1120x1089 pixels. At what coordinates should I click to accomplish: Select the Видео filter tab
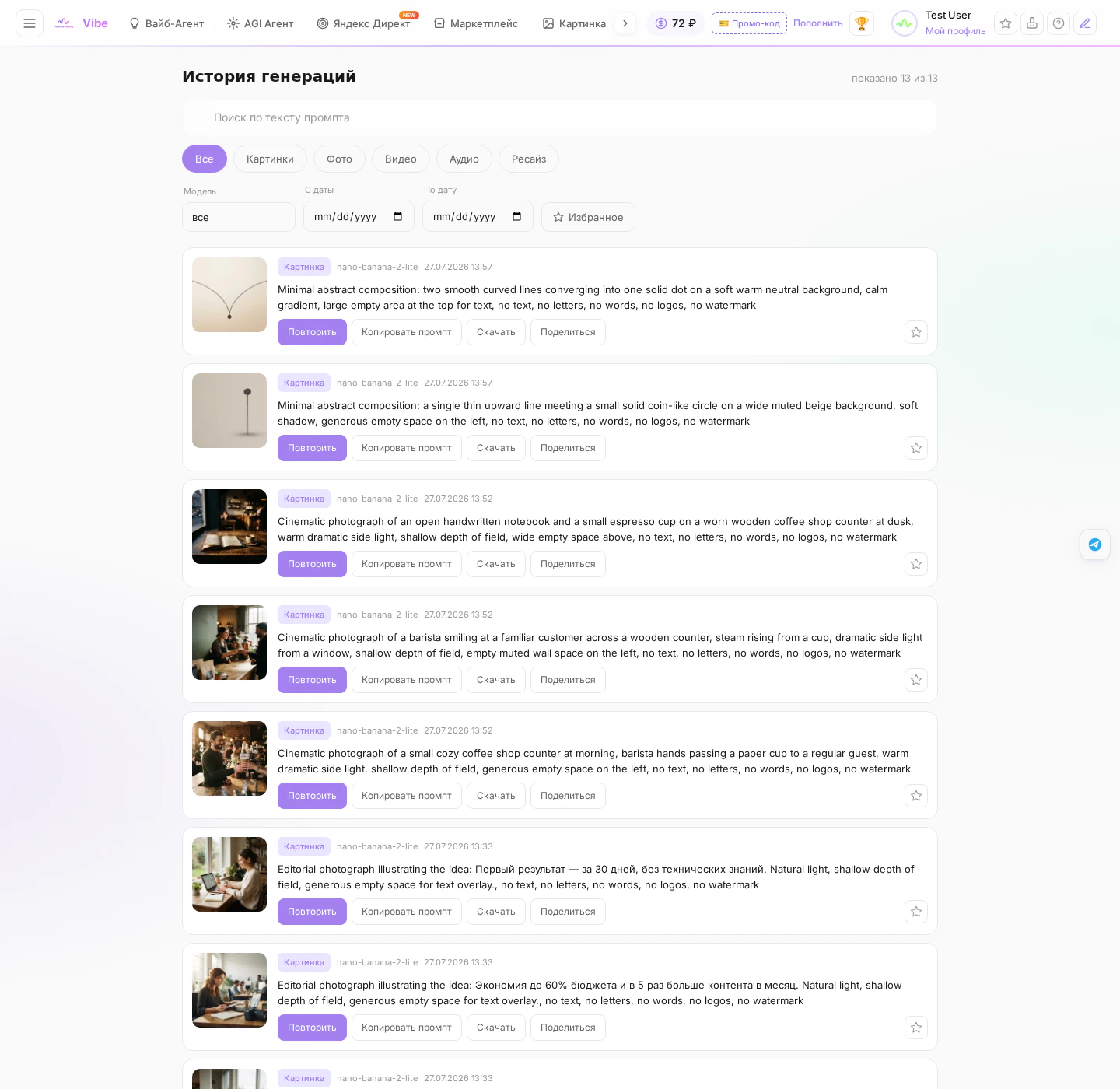click(401, 159)
